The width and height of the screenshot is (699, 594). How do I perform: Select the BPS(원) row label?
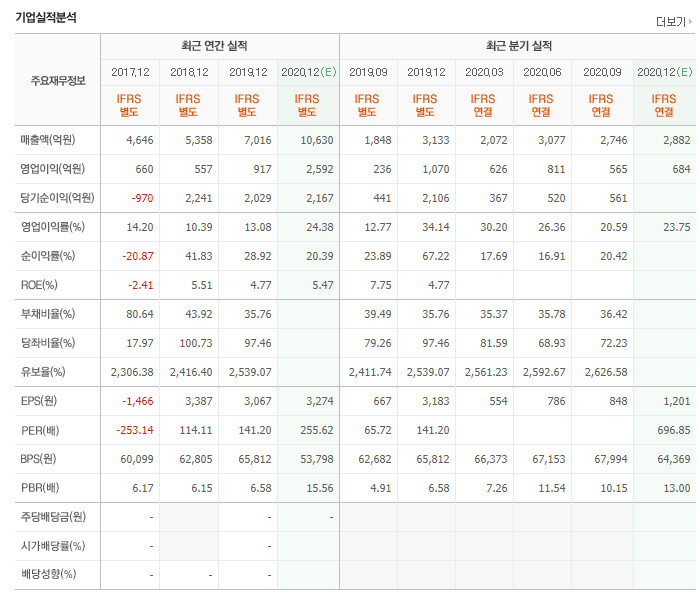coord(38,459)
